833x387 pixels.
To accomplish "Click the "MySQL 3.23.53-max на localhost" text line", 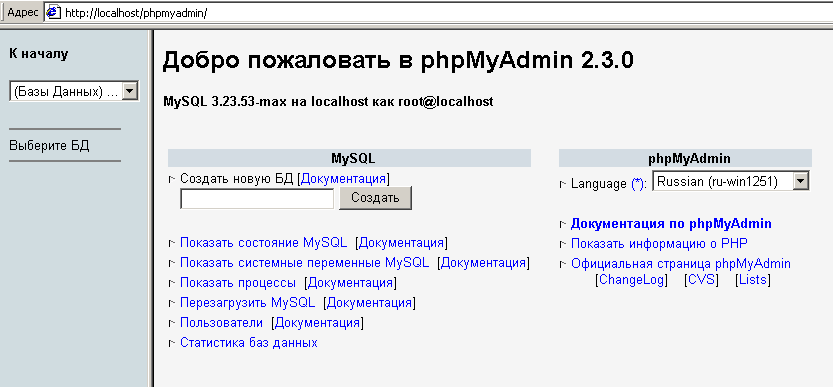I will [328, 102].
